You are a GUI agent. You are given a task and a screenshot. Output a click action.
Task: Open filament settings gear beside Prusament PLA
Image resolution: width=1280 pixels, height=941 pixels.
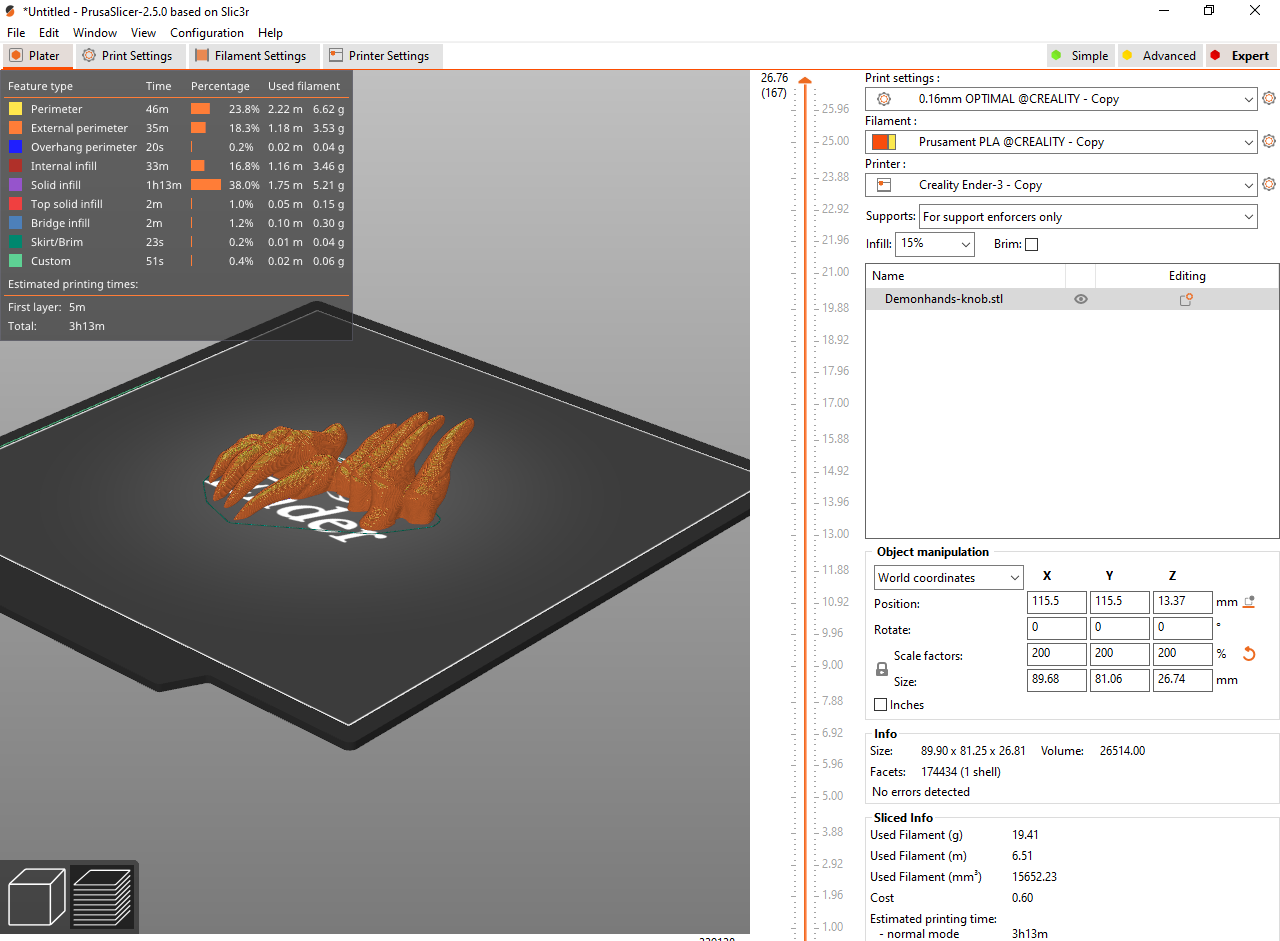click(x=1269, y=141)
